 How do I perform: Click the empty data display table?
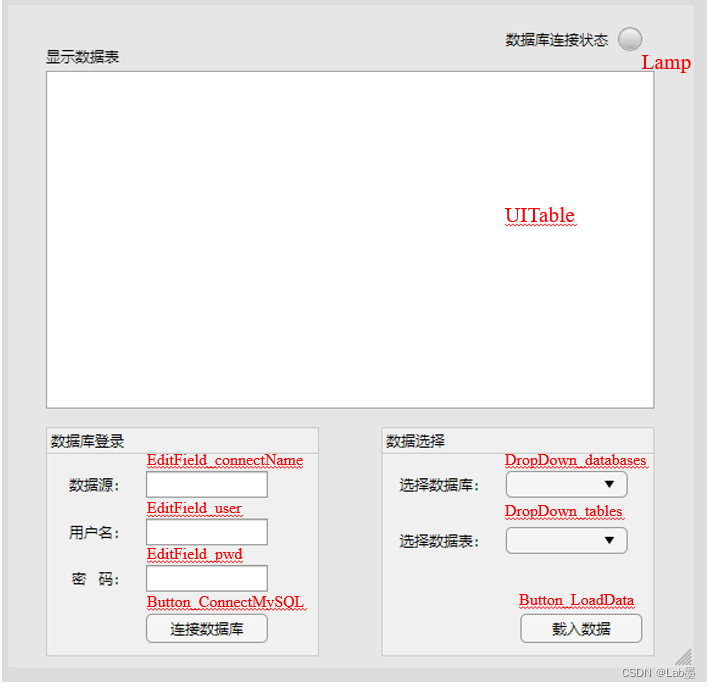(x=350, y=239)
